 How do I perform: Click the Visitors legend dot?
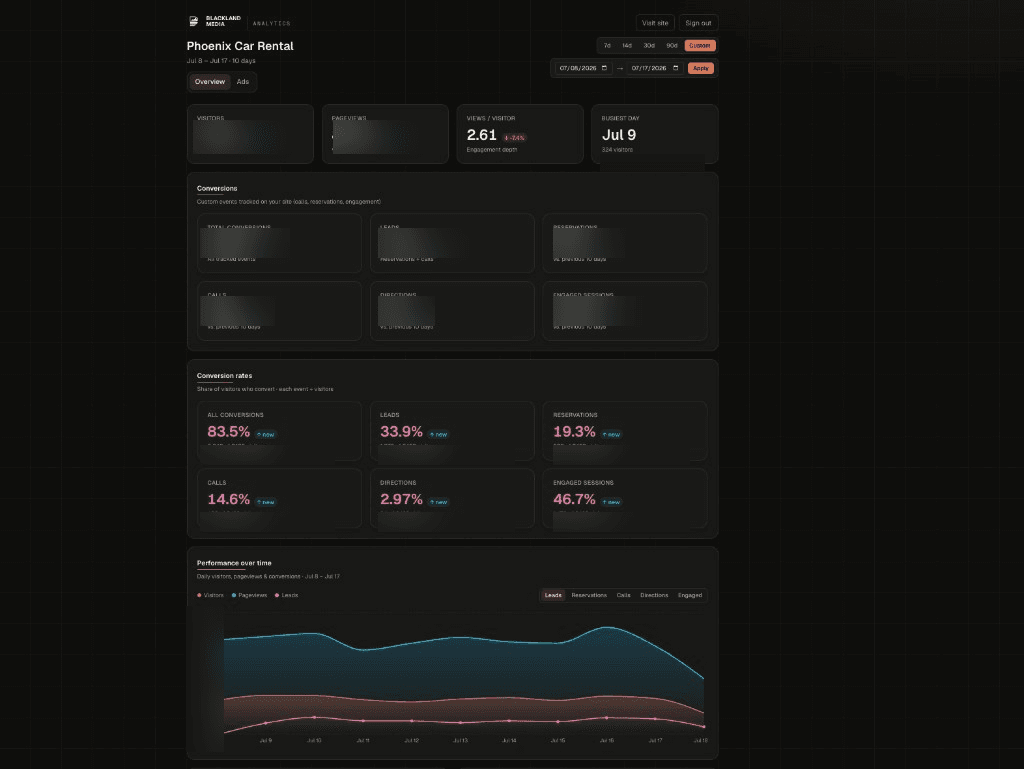point(199,595)
